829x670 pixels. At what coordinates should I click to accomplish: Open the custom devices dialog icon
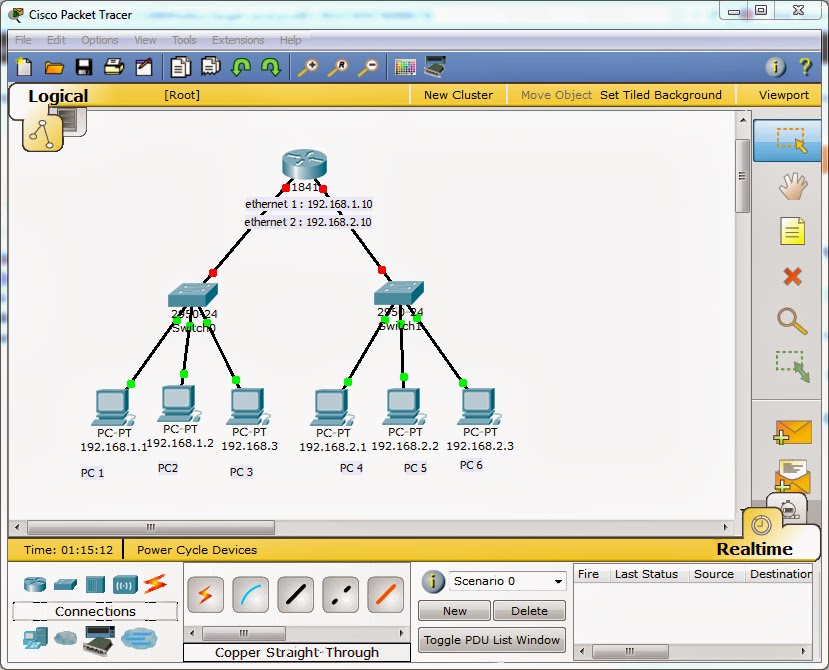(435, 67)
